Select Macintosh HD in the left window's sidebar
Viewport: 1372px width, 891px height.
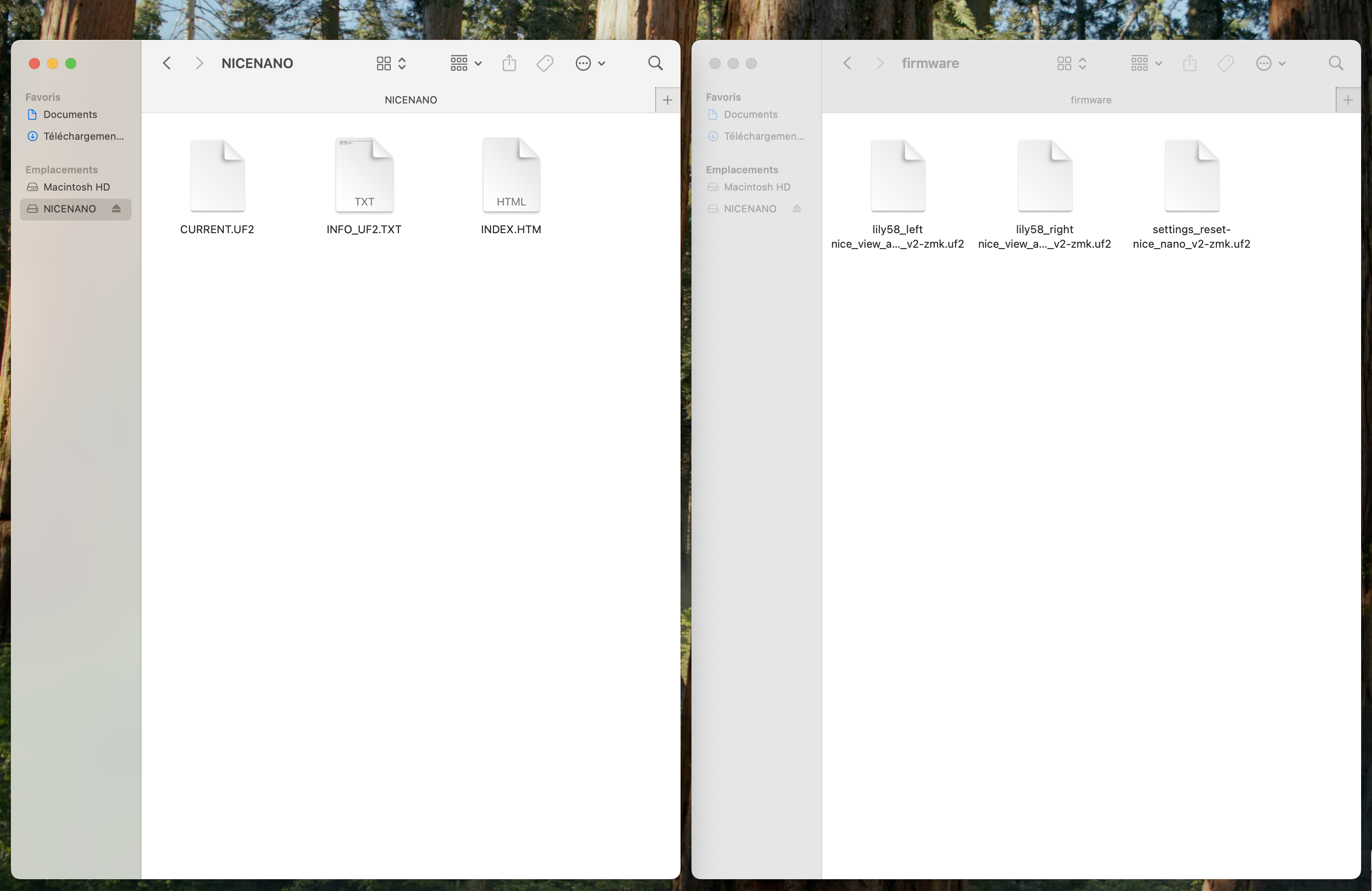(x=76, y=187)
